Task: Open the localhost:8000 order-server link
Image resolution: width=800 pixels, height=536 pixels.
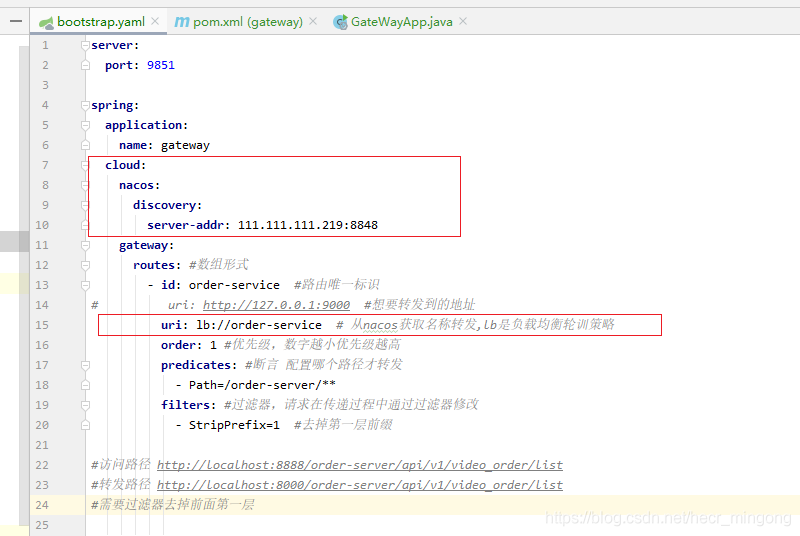Action: pyautogui.click(x=360, y=485)
